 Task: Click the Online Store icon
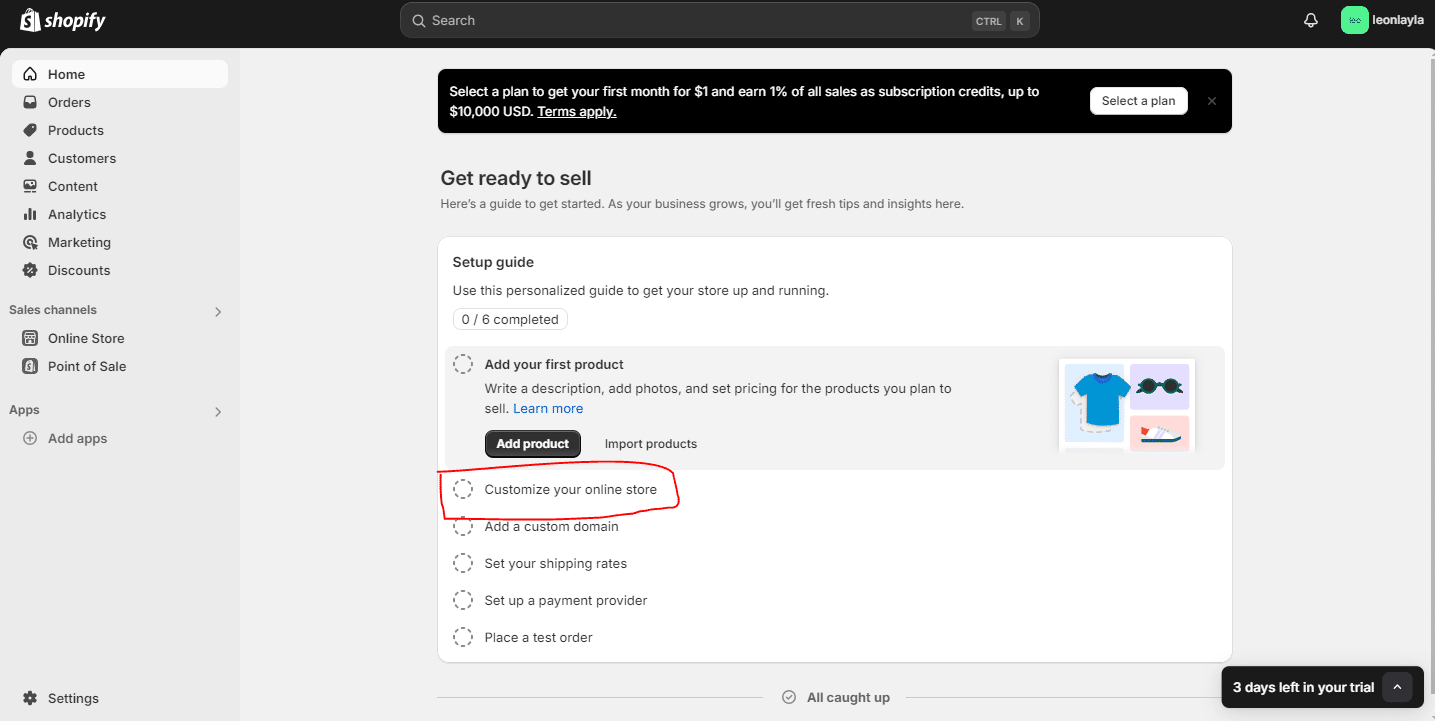tap(30, 338)
